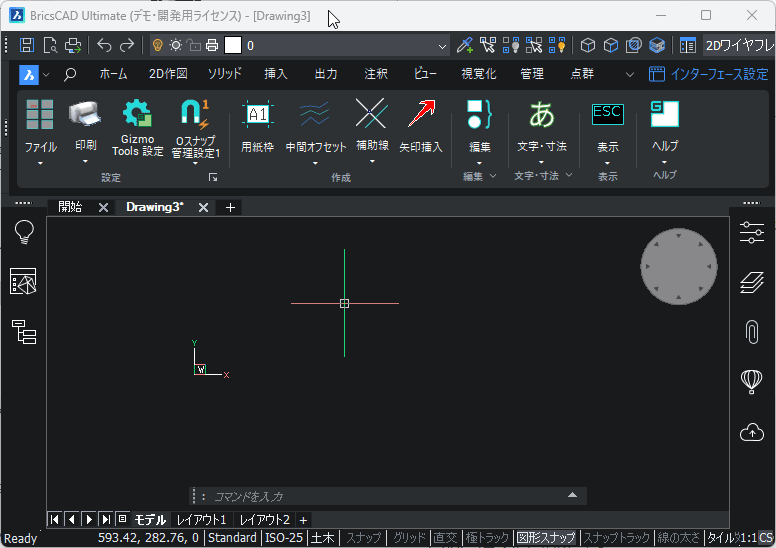This screenshot has width=776, height=548.
Task: Click the インターフェース設定 button
Action: [709, 74]
